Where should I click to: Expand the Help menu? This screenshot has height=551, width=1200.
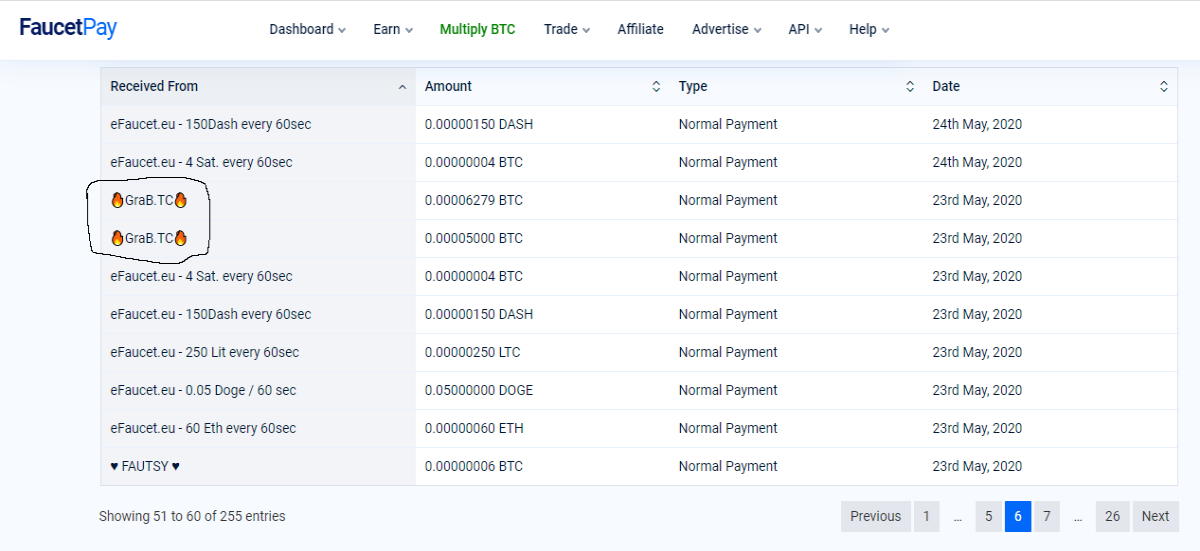[x=869, y=29]
